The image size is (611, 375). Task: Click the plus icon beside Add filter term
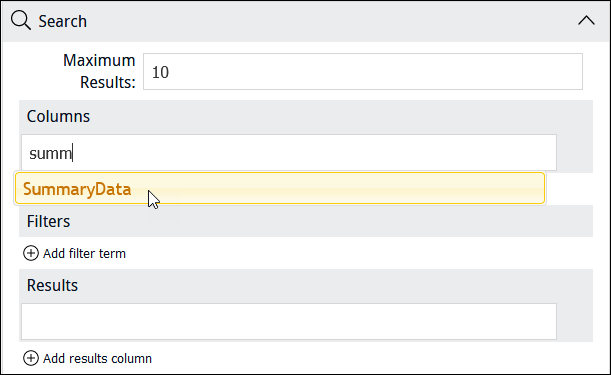(x=31, y=253)
